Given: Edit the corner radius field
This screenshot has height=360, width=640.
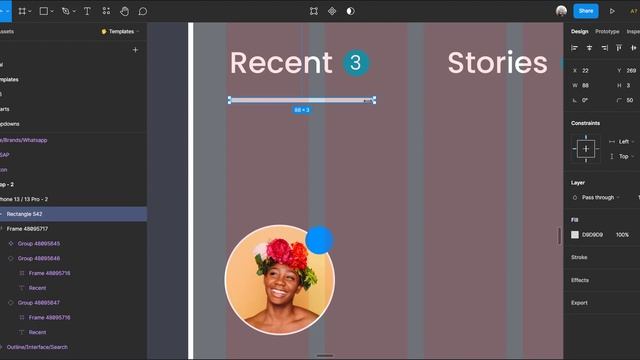Looking at the screenshot, I should click(x=628, y=100).
